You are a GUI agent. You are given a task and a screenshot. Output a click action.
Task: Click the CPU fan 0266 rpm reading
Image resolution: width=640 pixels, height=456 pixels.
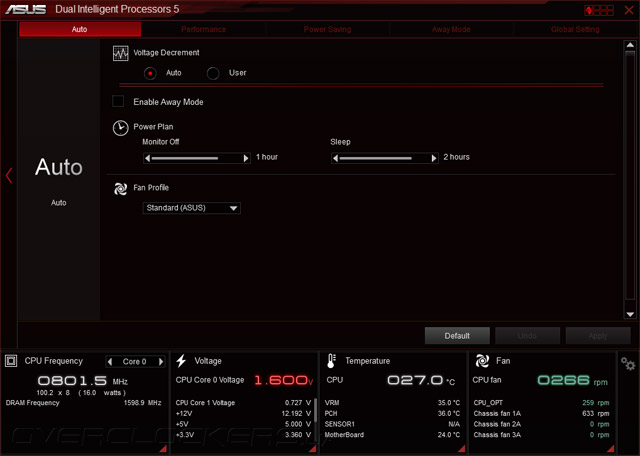coord(573,381)
